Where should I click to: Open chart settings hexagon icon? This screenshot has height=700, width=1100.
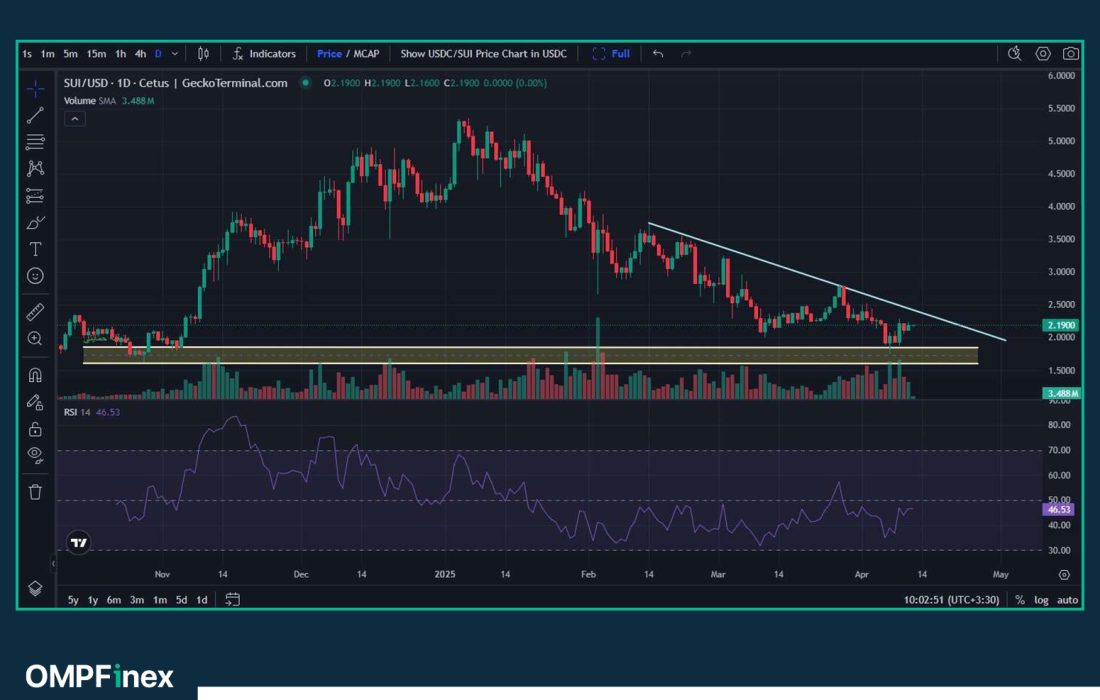1043,54
